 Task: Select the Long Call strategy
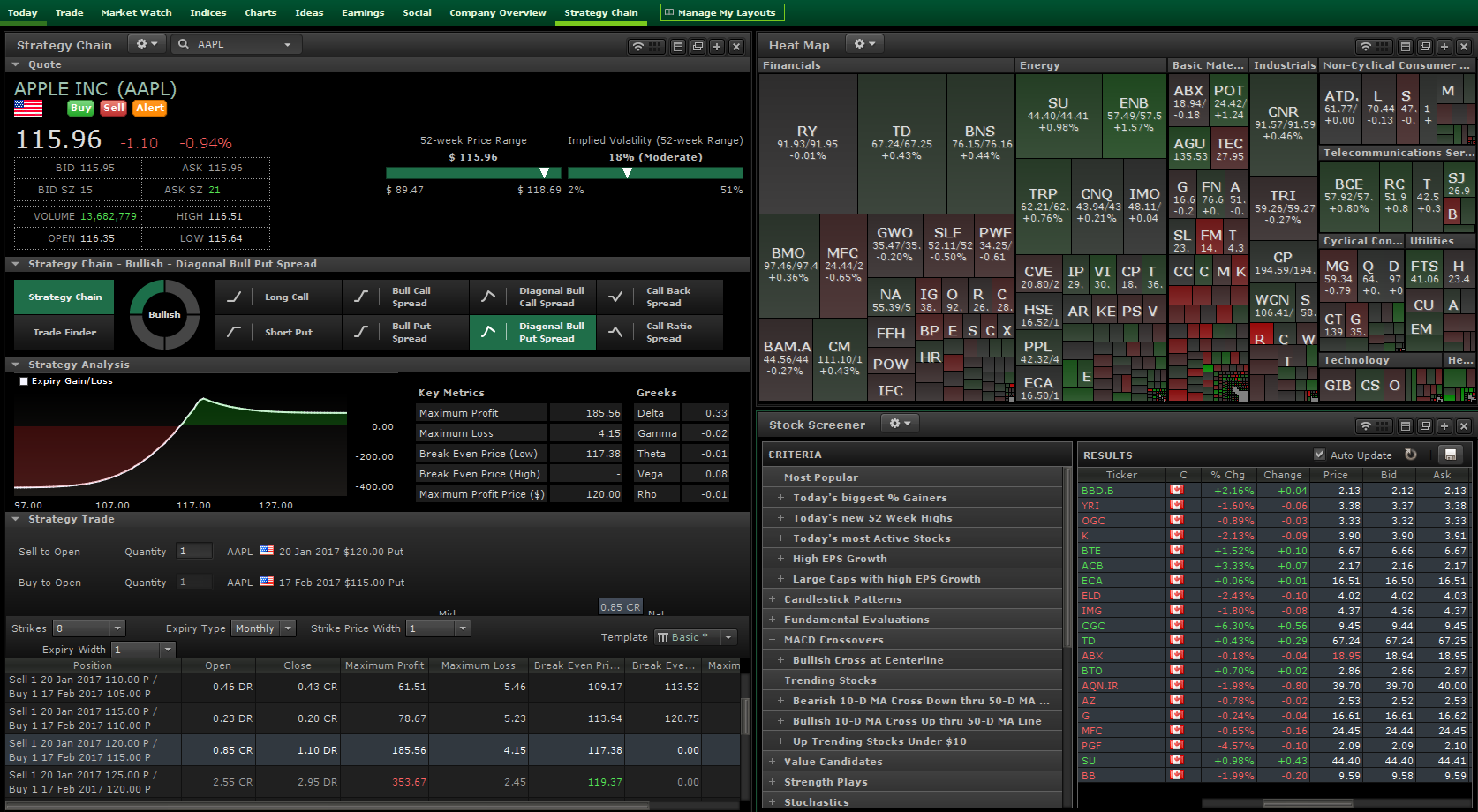pyautogui.click(x=278, y=297)
